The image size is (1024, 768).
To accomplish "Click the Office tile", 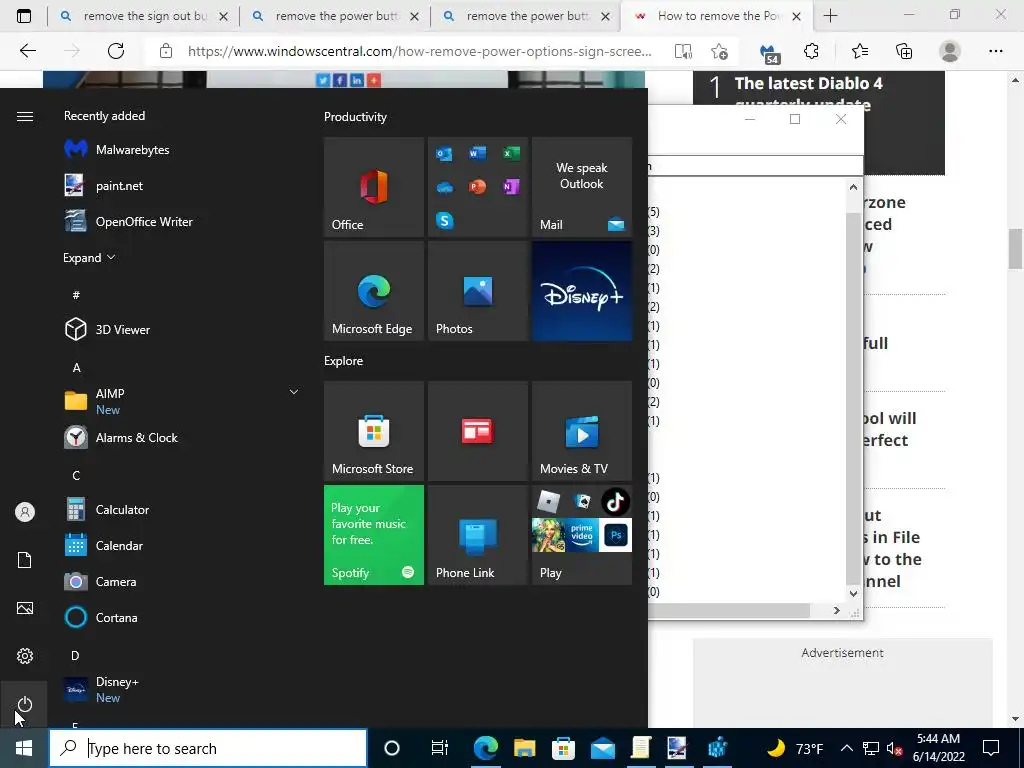I will pos(374,187).
